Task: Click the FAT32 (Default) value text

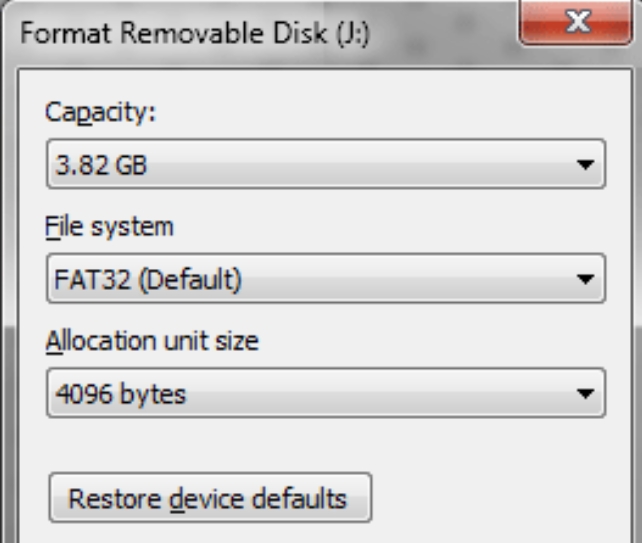Action: point(146,280)
